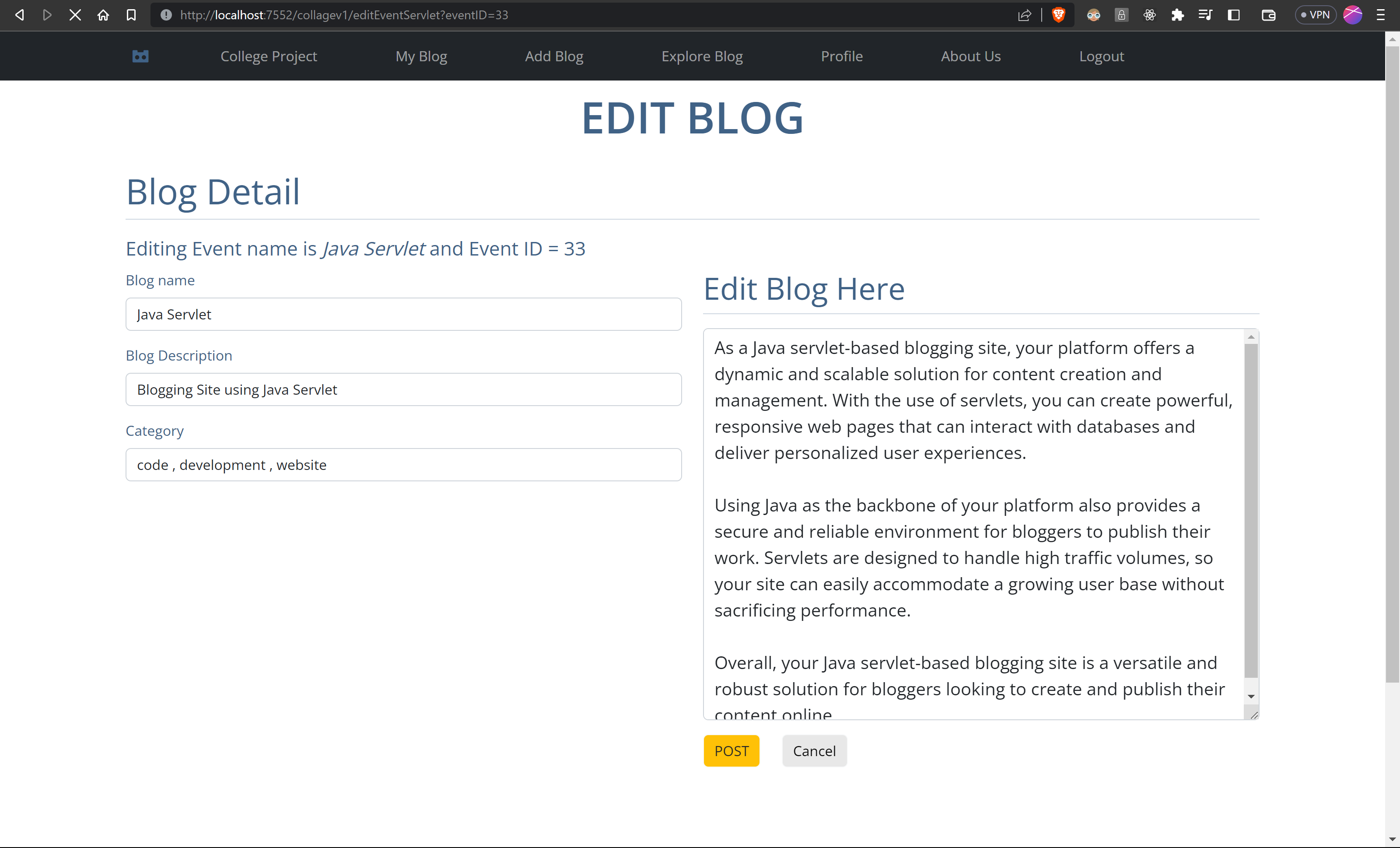Open the extensions puzzle icon

pos(1177,15)
